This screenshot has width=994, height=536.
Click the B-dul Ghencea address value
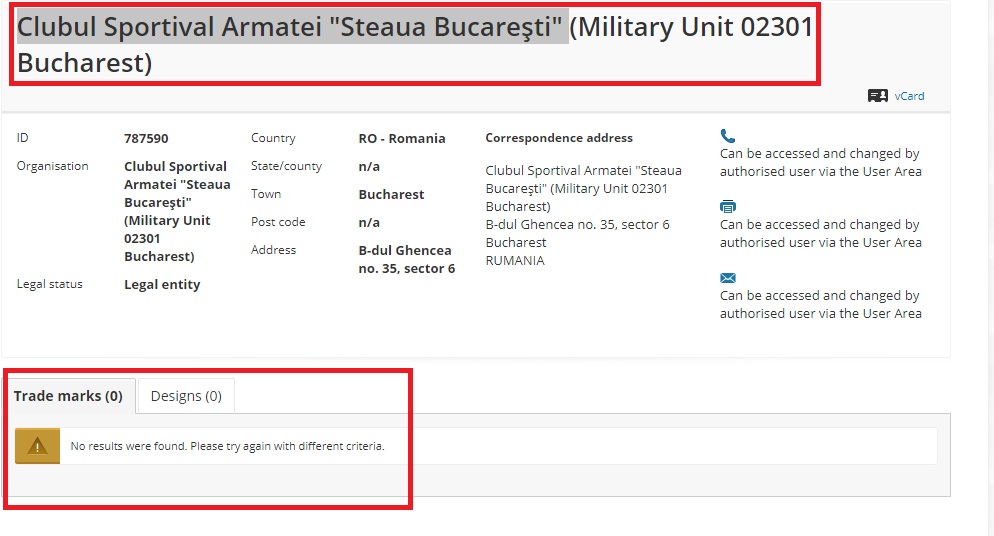(x=407, y=259)
